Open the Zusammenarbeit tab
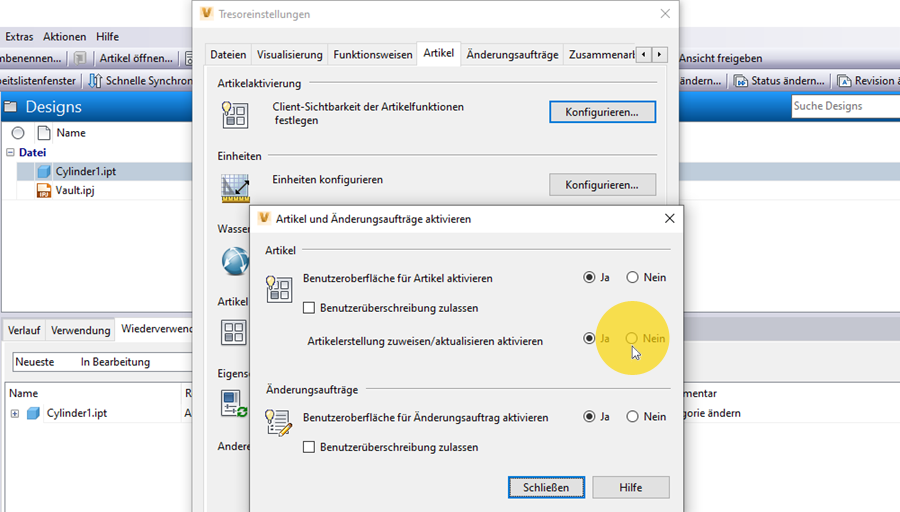Image resolution: width=900 pixels, height=512 pixels. [x=601, y=55]
